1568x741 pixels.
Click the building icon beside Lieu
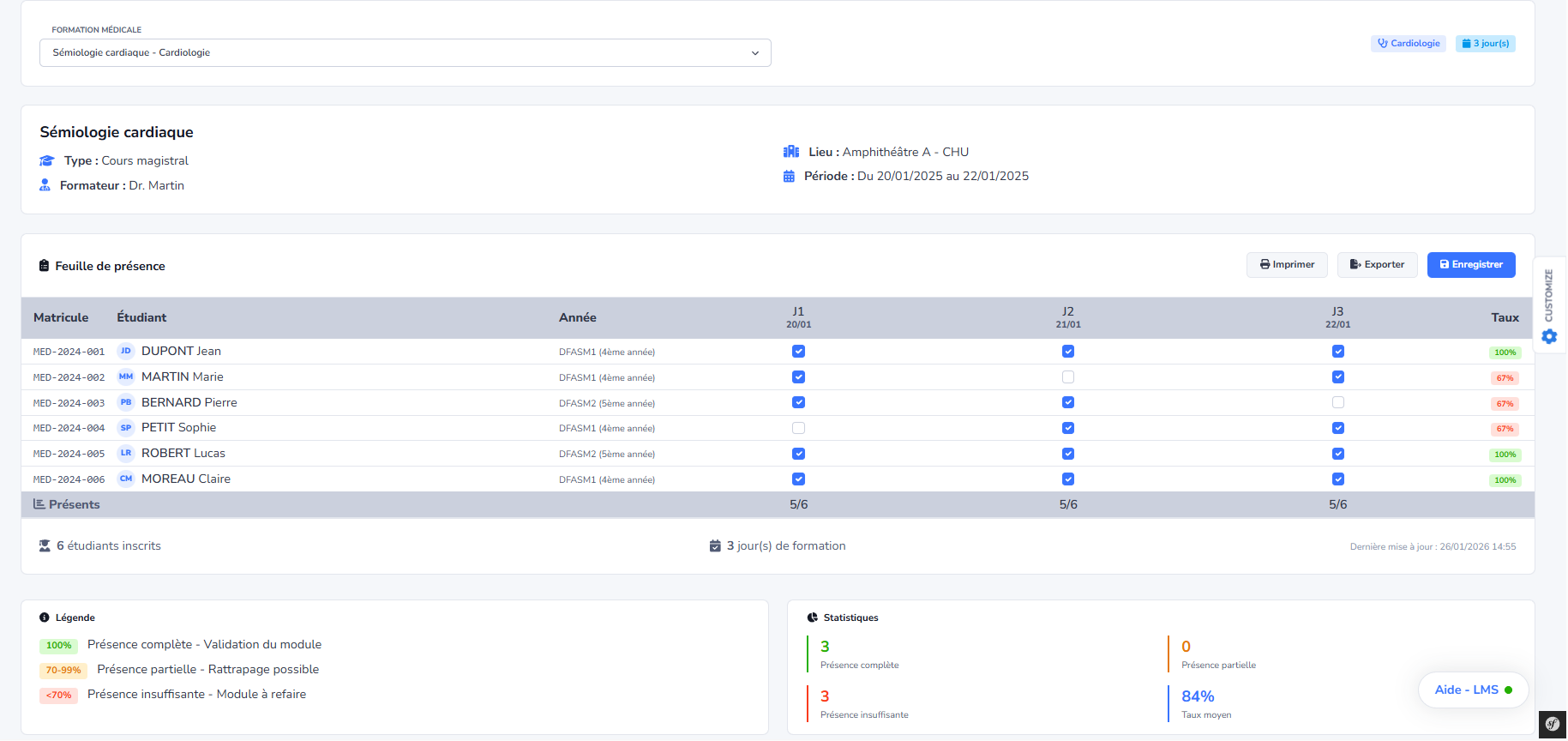[790, 152]
